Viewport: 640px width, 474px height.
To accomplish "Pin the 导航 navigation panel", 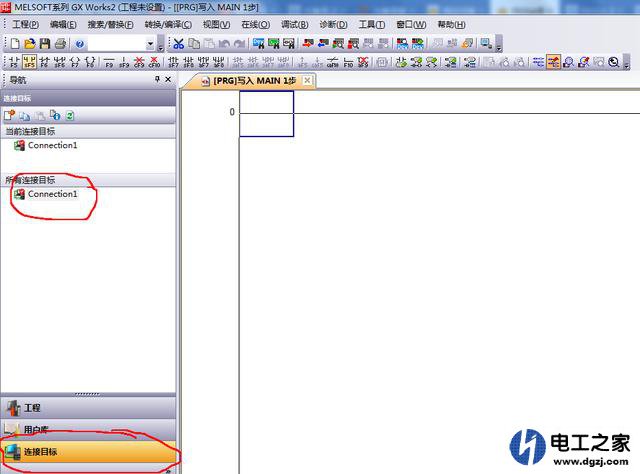I will 158,79.
